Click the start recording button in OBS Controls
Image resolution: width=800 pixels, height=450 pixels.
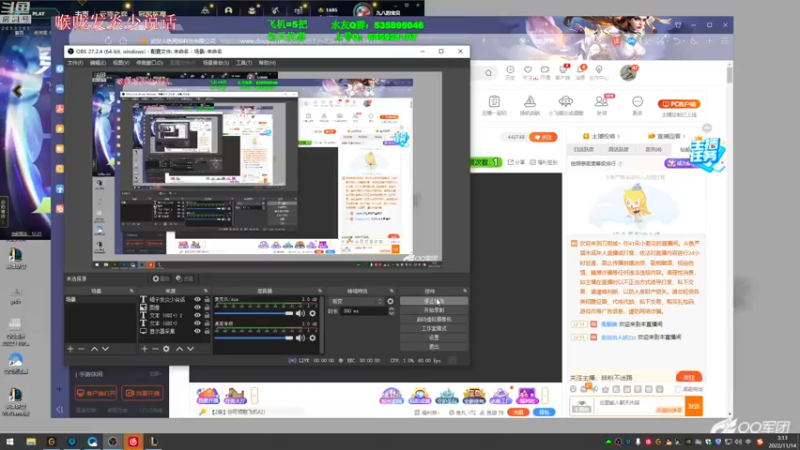tap(434, 310)
